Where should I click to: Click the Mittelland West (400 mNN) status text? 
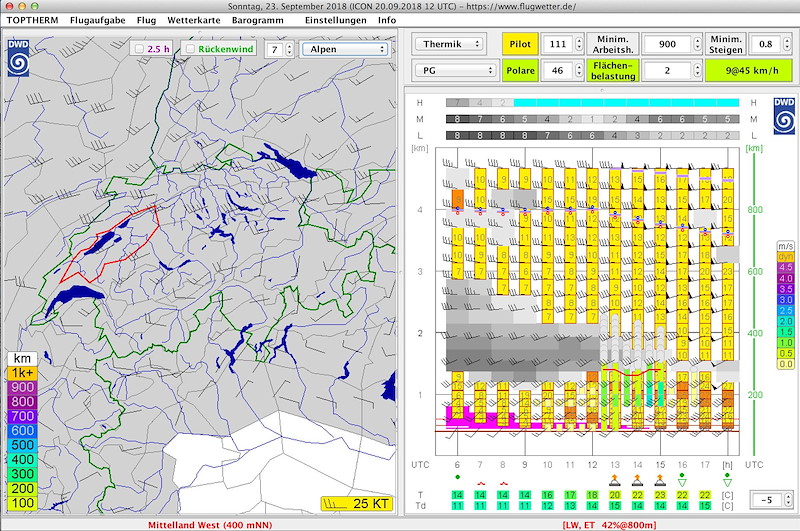(x=210, y=525)
